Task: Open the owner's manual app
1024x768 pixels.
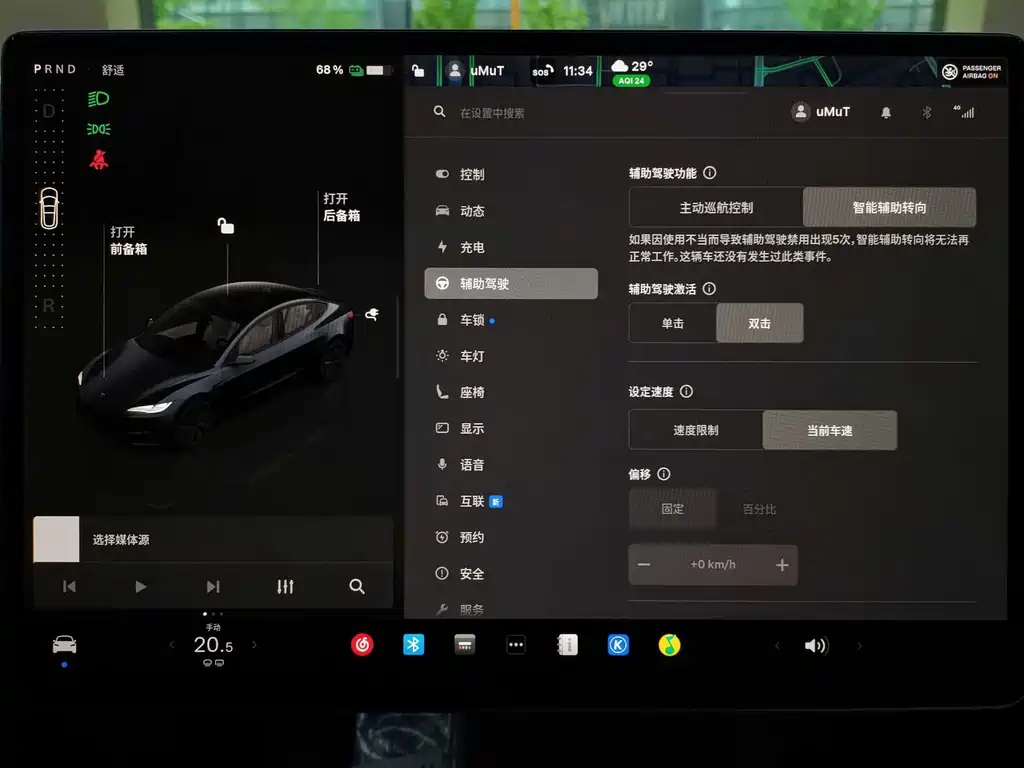Action: [x=568, y=645]
